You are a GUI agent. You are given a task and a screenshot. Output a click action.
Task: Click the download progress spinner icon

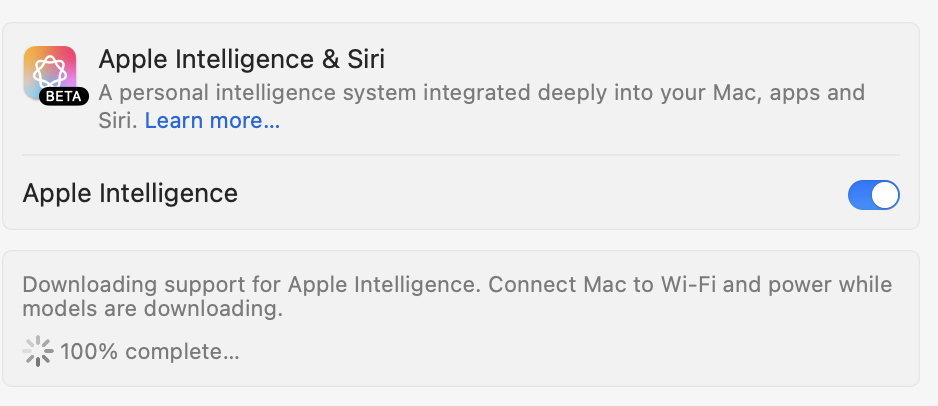(x=38, y=351)
